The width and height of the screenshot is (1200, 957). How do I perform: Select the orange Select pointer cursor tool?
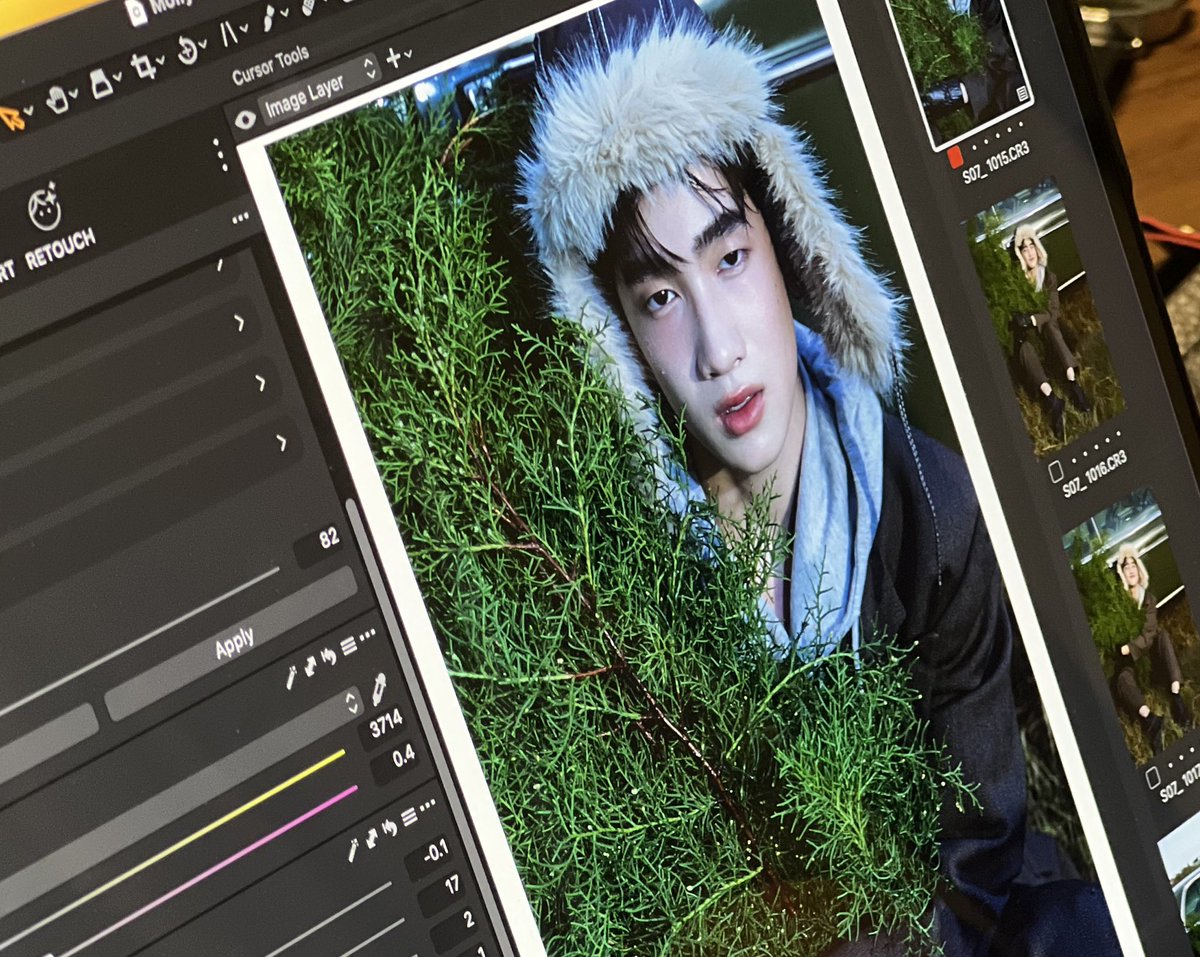click(x=12, y=118)
